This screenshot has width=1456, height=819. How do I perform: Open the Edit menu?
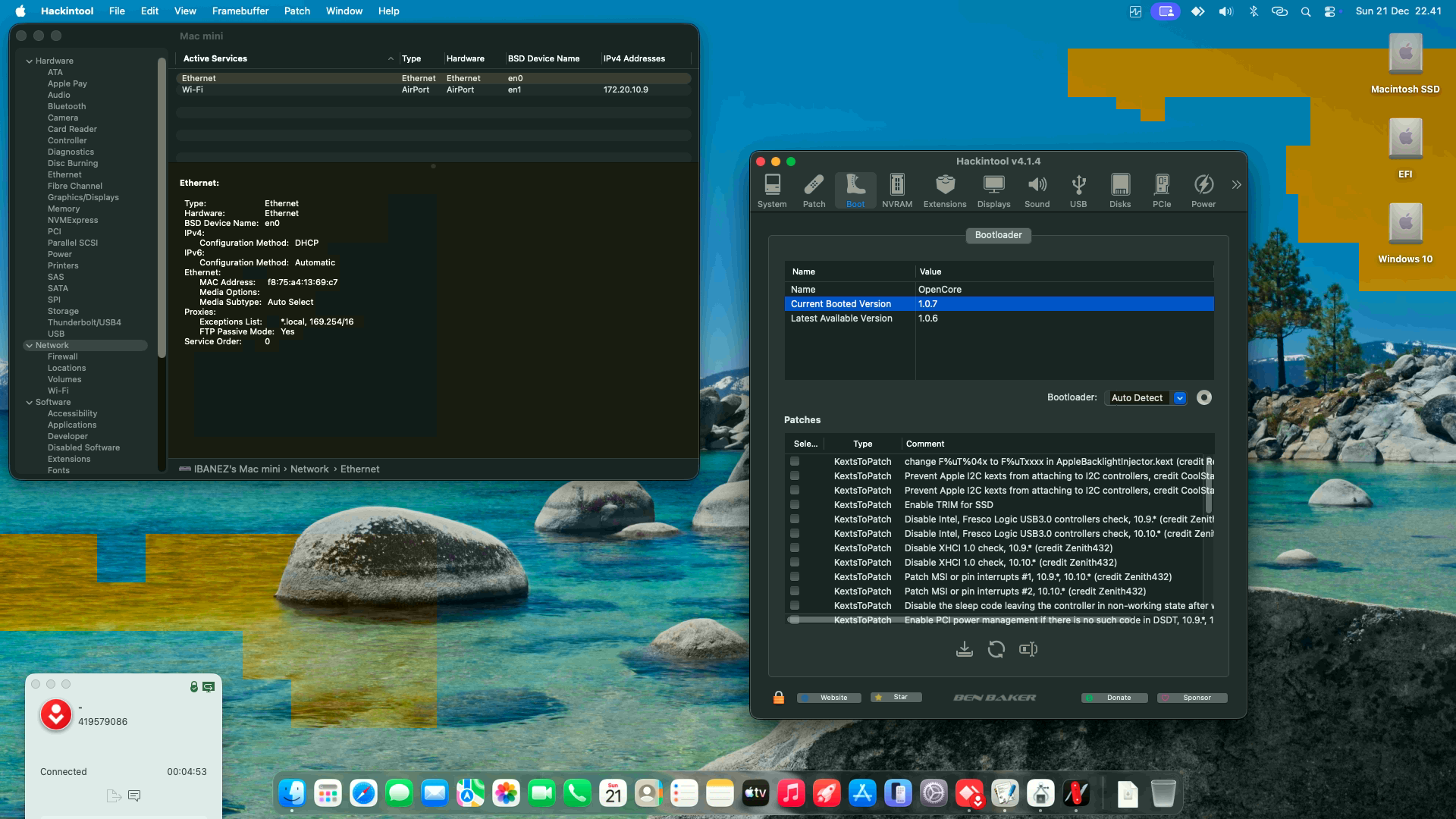coord(149,11)
